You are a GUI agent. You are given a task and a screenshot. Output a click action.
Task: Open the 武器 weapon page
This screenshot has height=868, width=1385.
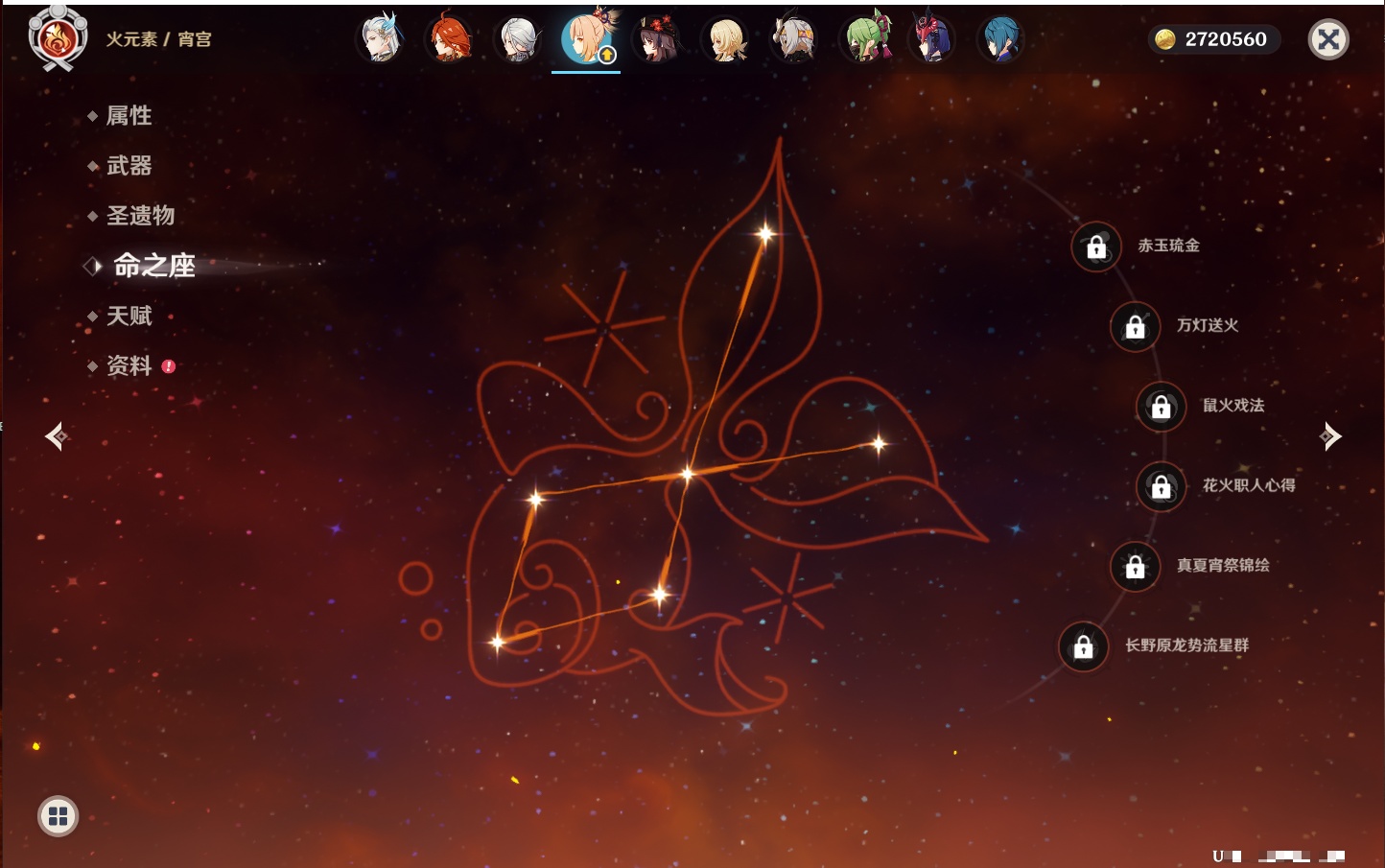coord(129,166)
